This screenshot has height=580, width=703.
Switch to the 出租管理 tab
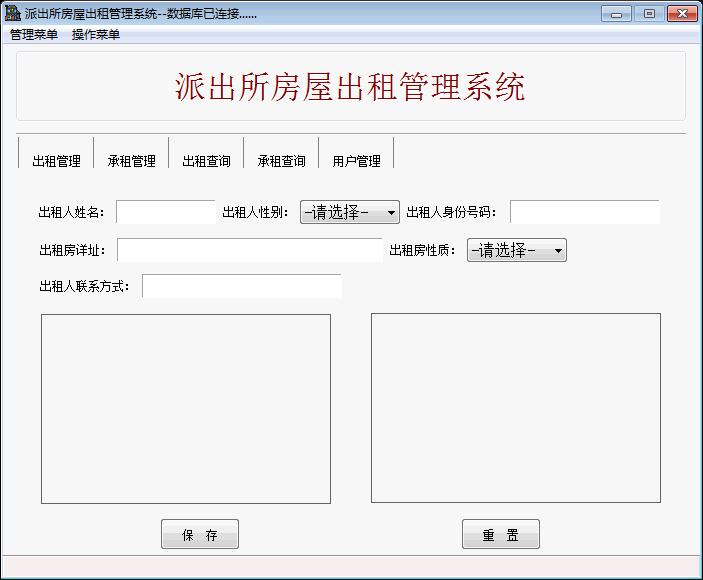click(56, 160)
